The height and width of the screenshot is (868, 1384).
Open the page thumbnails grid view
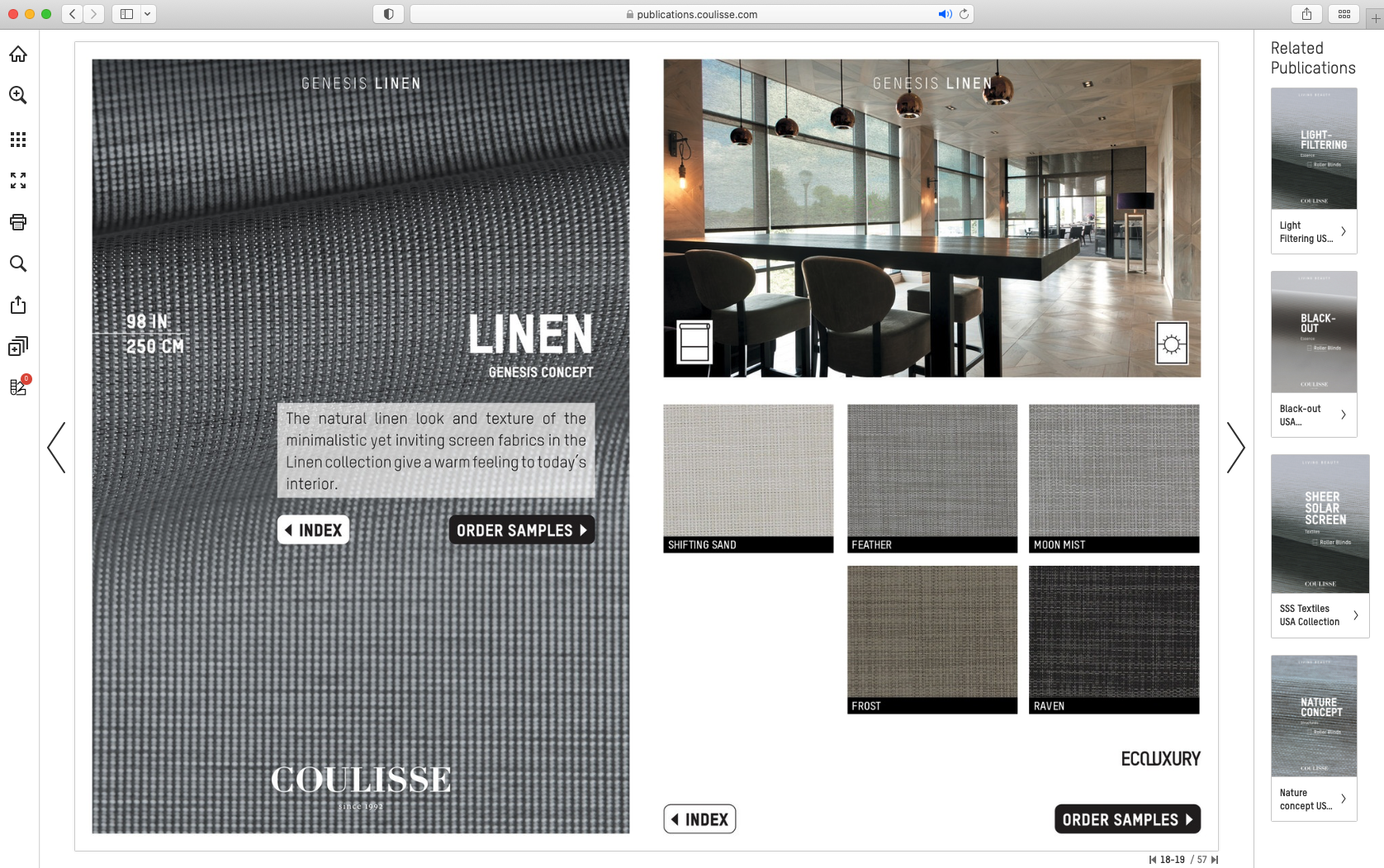tap(18, 139)
